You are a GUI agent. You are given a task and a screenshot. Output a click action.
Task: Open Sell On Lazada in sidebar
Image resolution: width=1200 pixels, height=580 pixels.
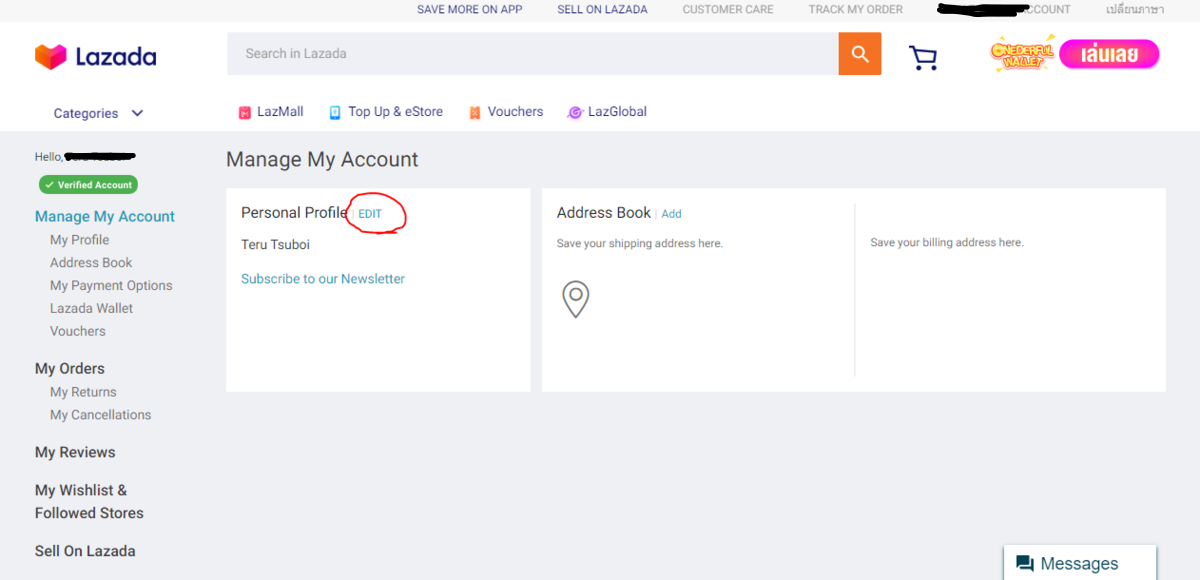point(85,551)
